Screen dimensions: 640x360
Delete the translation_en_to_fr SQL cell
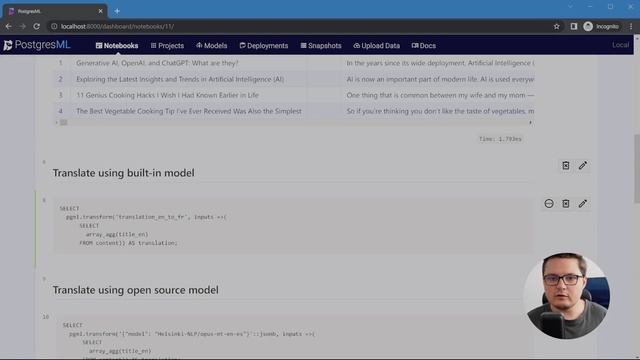(565, 203)
